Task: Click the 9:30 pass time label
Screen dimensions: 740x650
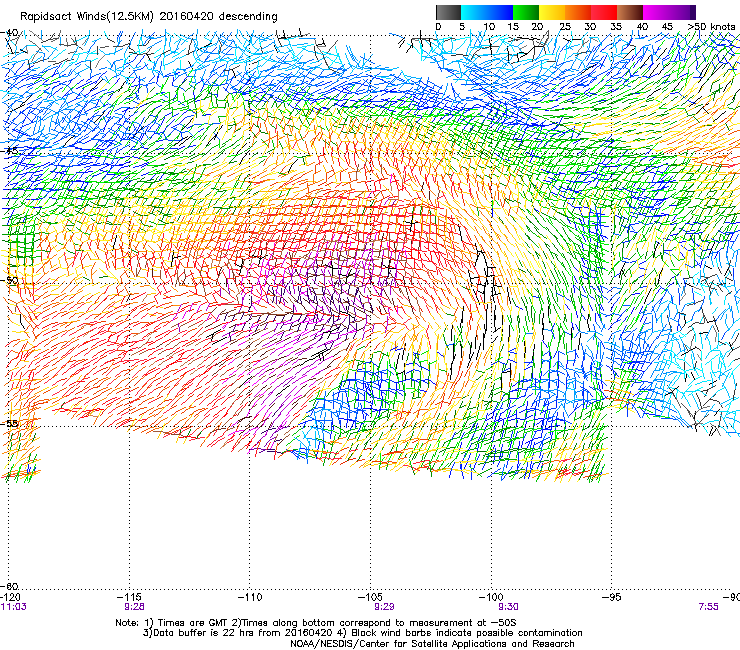Action: (508, 607)
